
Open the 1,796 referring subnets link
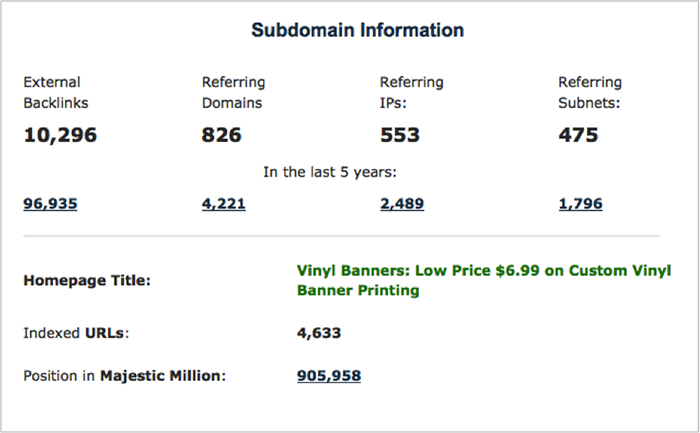click(580, 204)
